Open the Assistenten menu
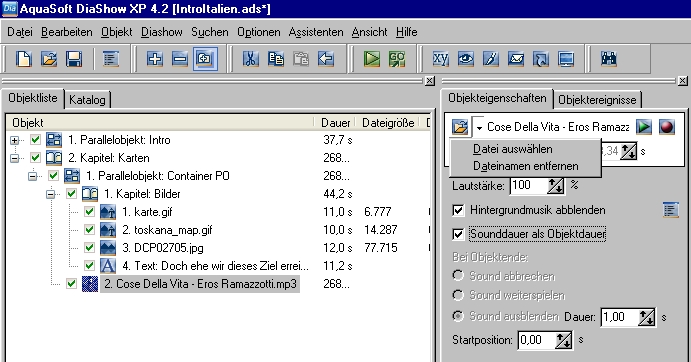Viewport: 691px width, 362px height. (316, 32)
